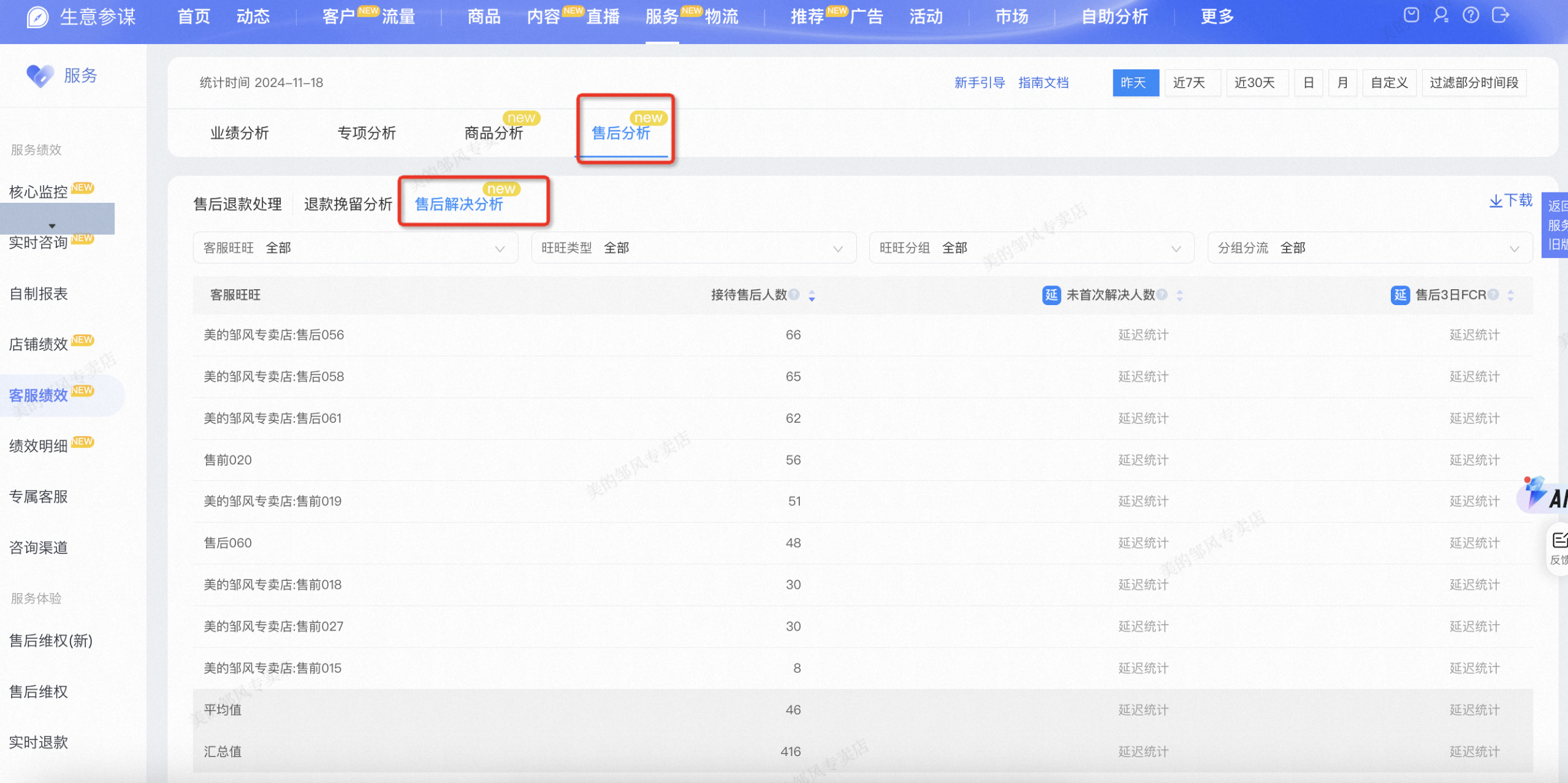
Task: Open the 旺旺分组 filter dropdown
Action: tap(1032, 248)
